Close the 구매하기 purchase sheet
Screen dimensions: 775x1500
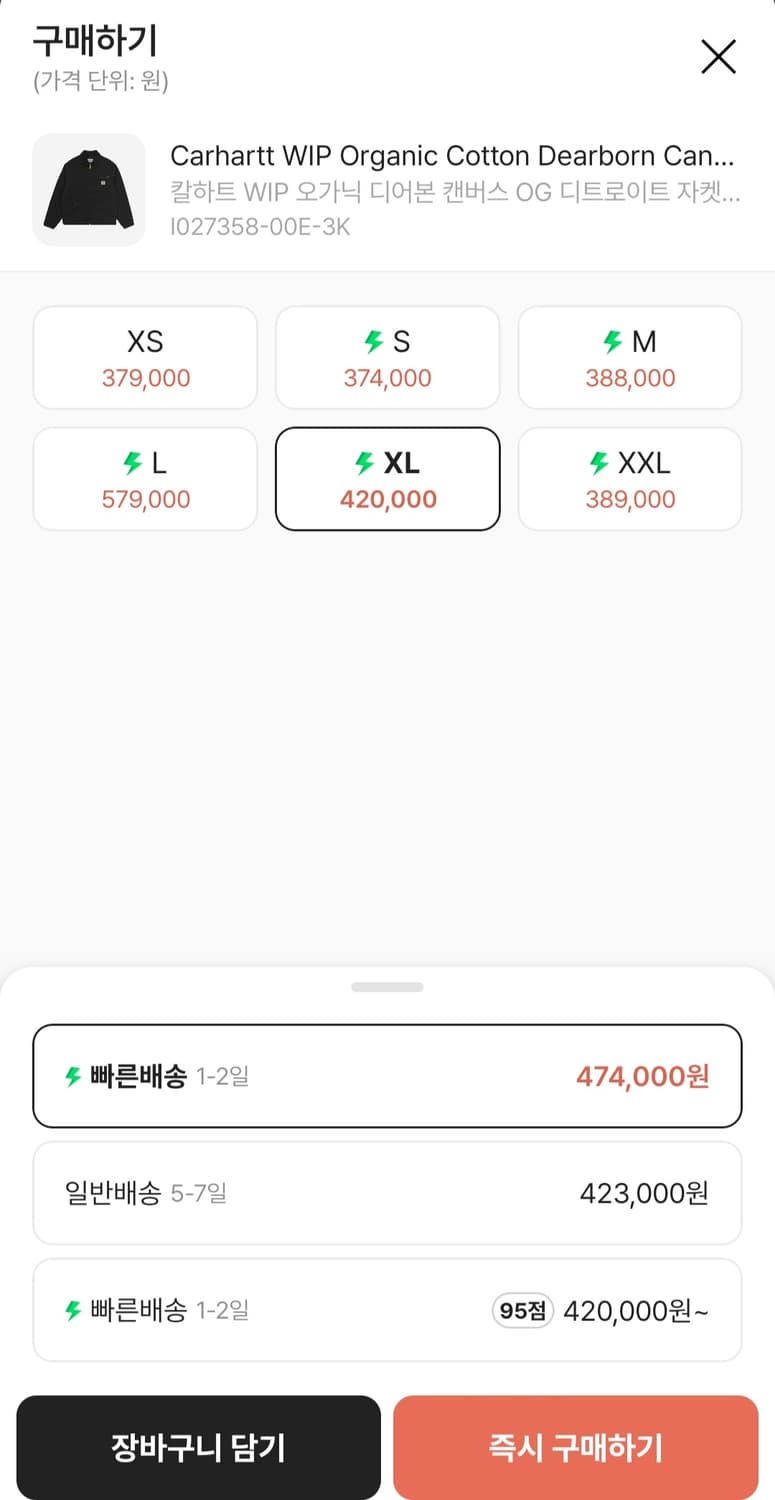[x=718, y=57]
